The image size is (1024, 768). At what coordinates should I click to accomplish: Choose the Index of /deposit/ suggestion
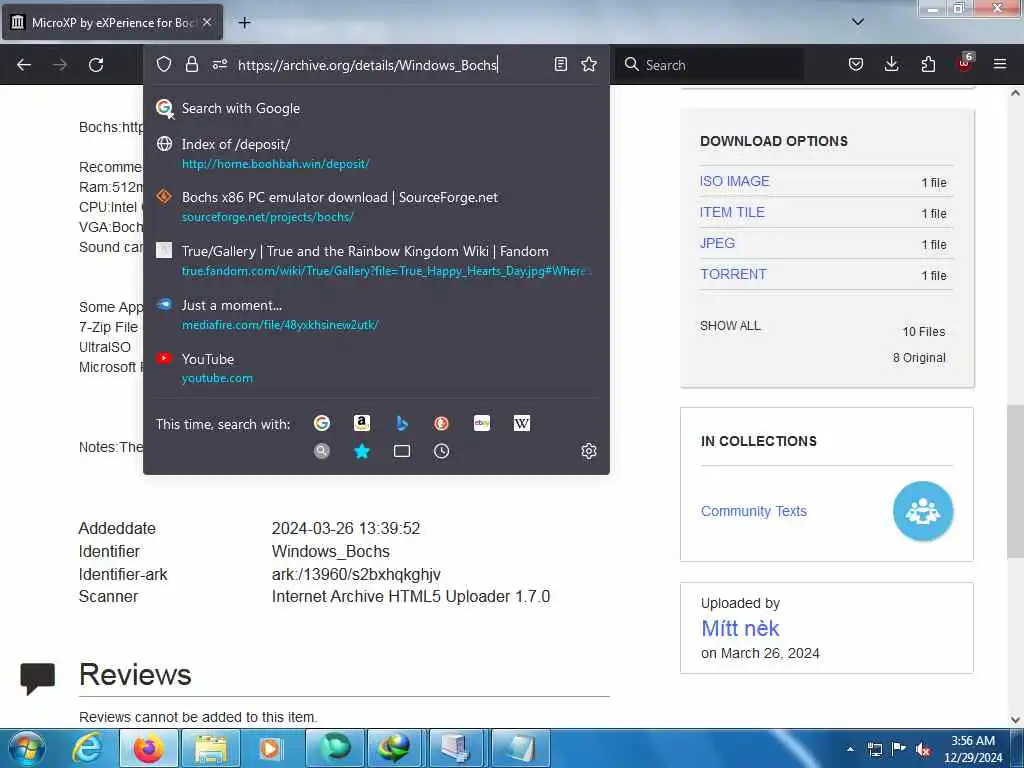coord(376,153)
